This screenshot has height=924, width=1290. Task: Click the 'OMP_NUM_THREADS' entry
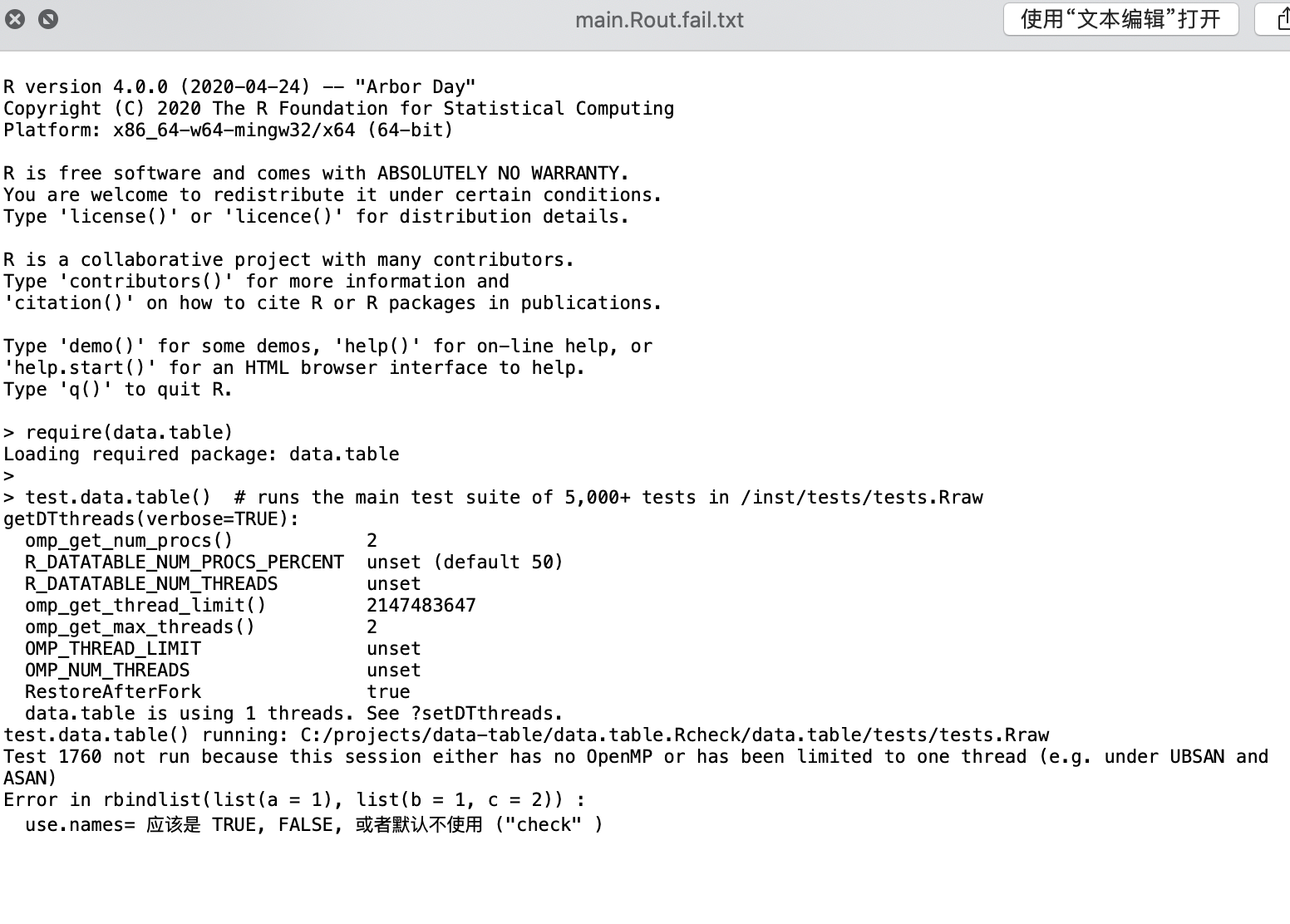[x=107, y=670]
